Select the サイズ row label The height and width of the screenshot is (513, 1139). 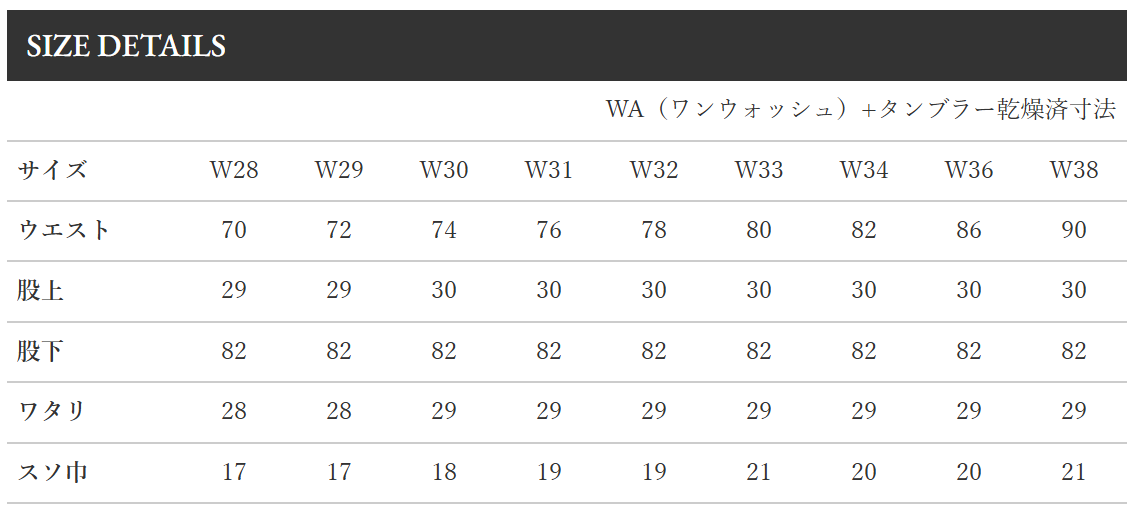coord(52,170)
